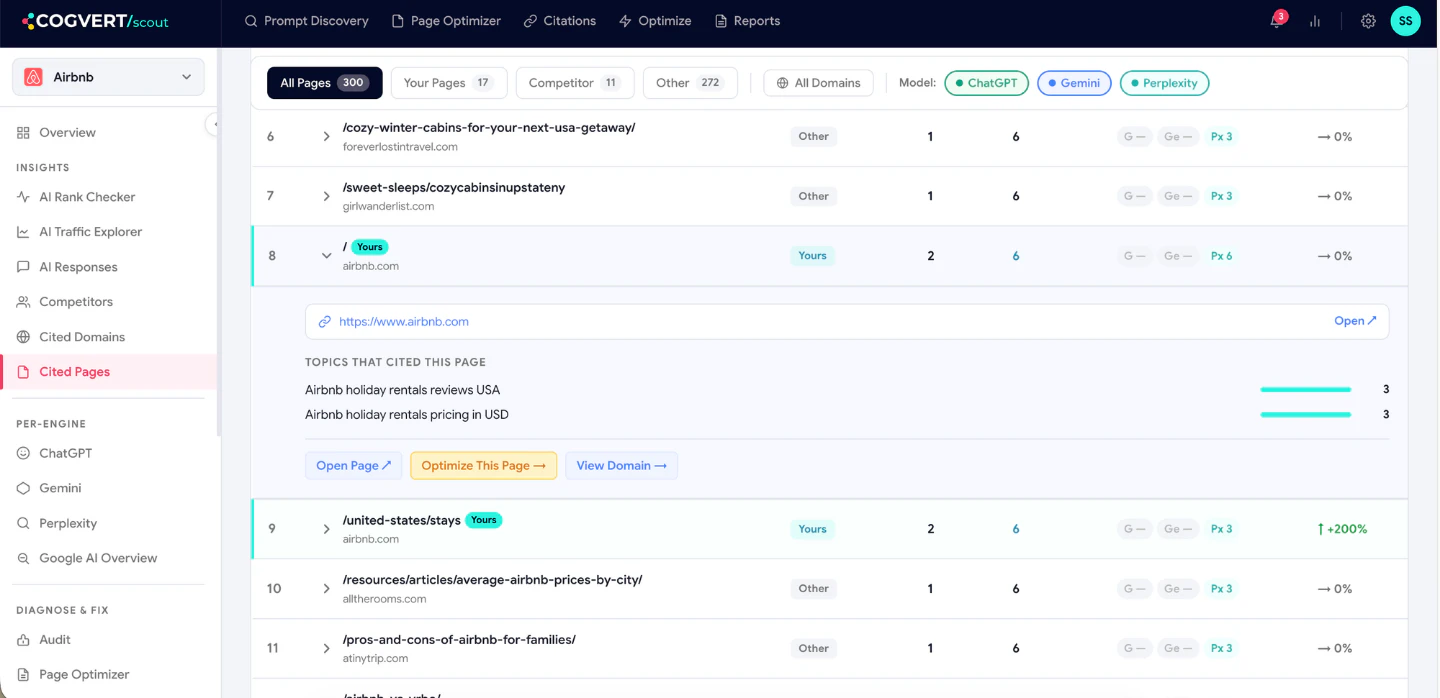1440x698 pixels.
Task: Collapse the airbnb.com root page row
Action: 326,256
